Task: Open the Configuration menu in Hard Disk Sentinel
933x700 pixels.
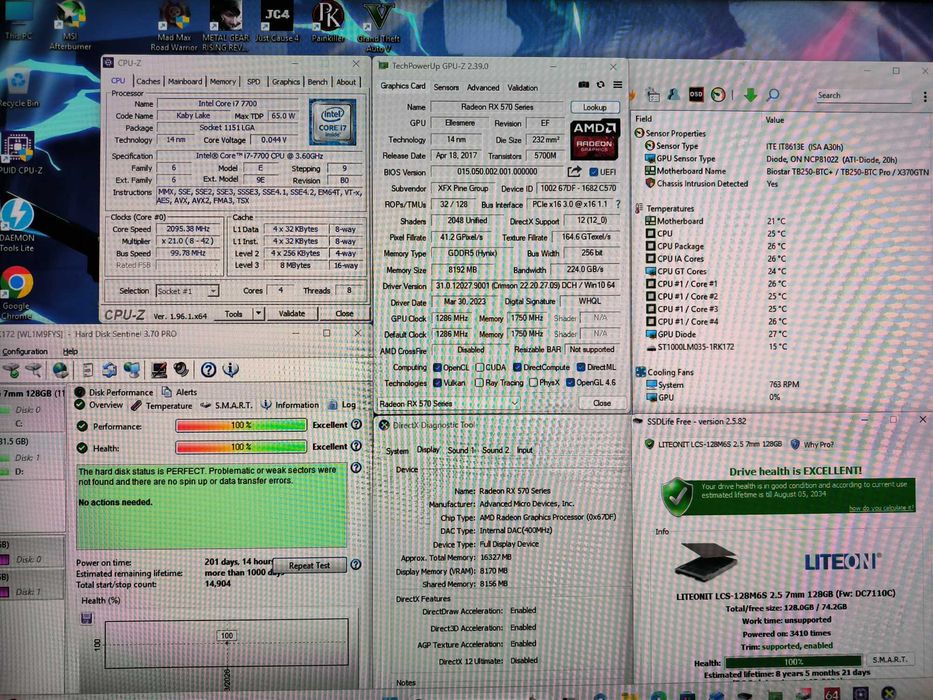Action: coord(24,351)
